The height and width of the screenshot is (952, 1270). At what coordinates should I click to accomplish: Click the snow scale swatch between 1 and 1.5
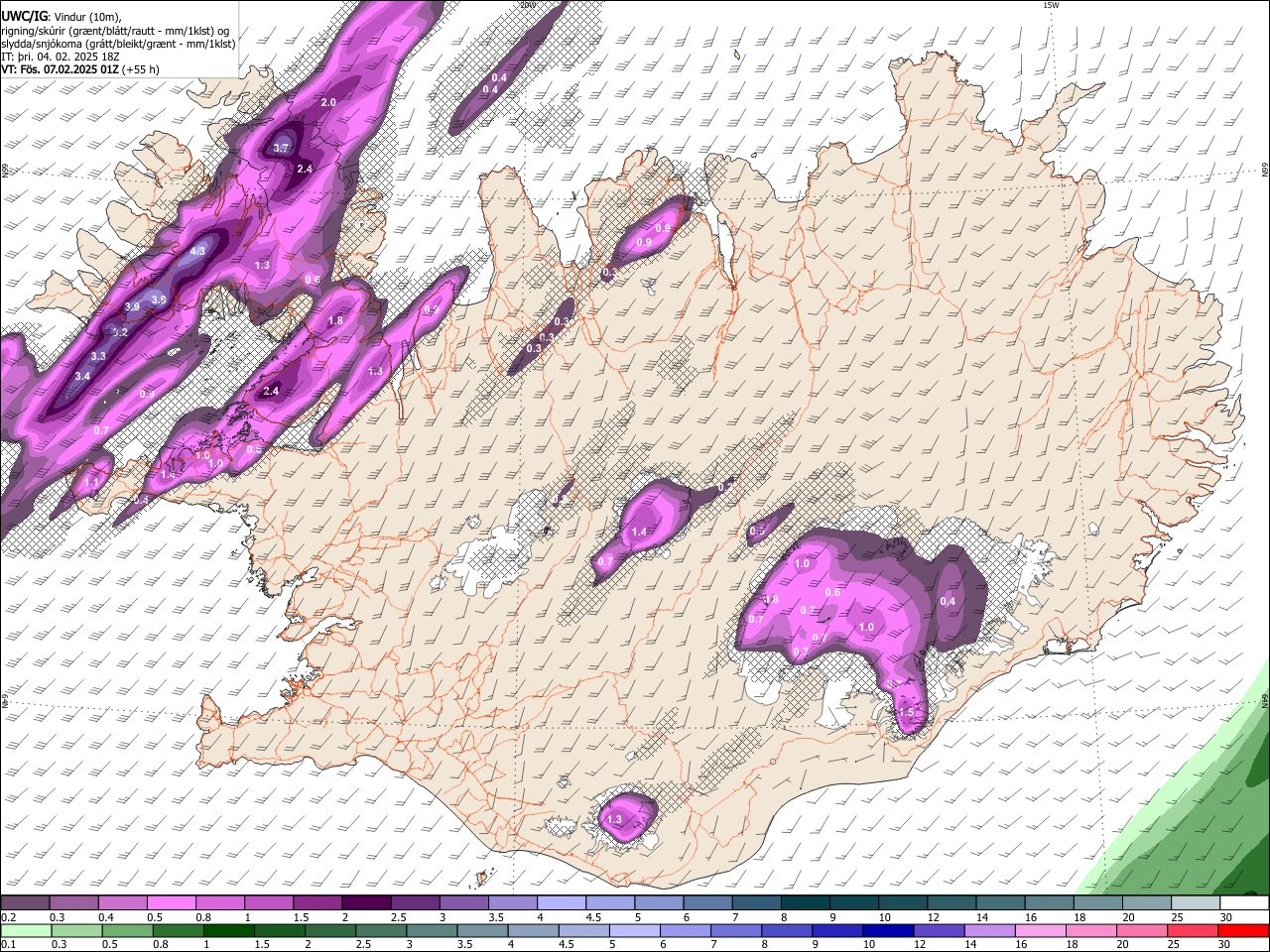269,903
